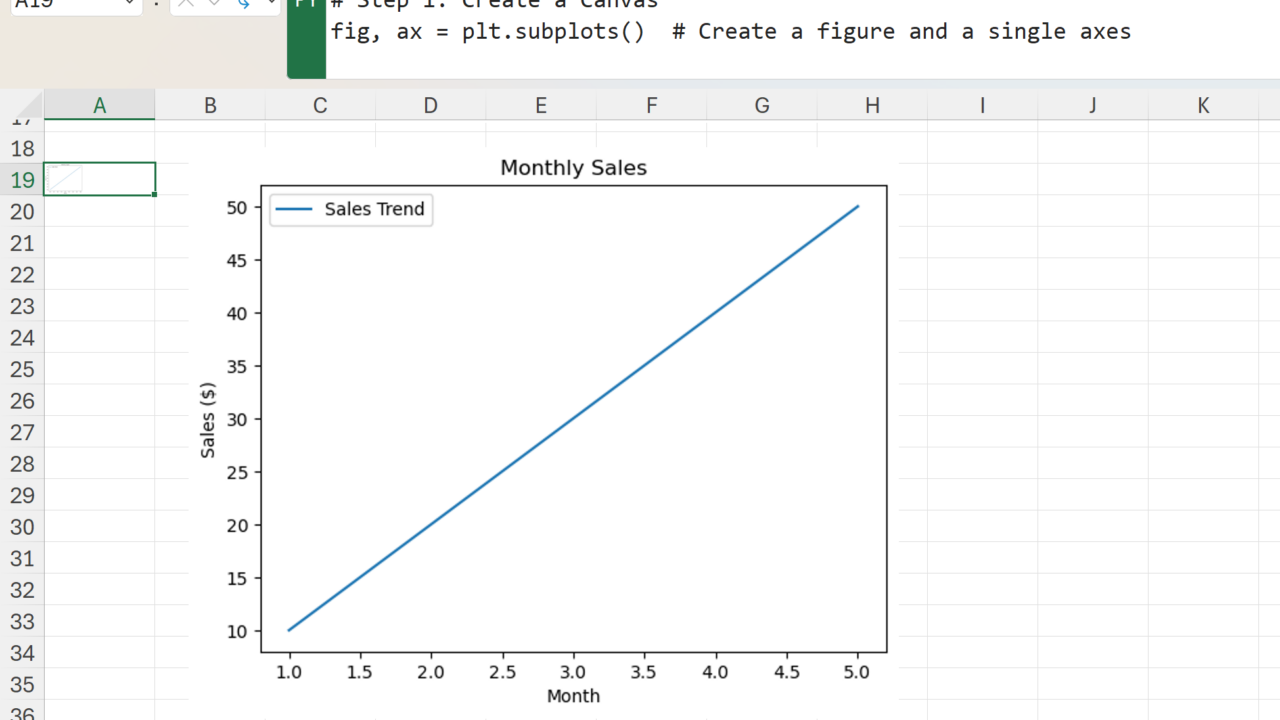Click the cancel formula X icon
This screenshot has height=720, width=1280.
click(x=187, y=4)
